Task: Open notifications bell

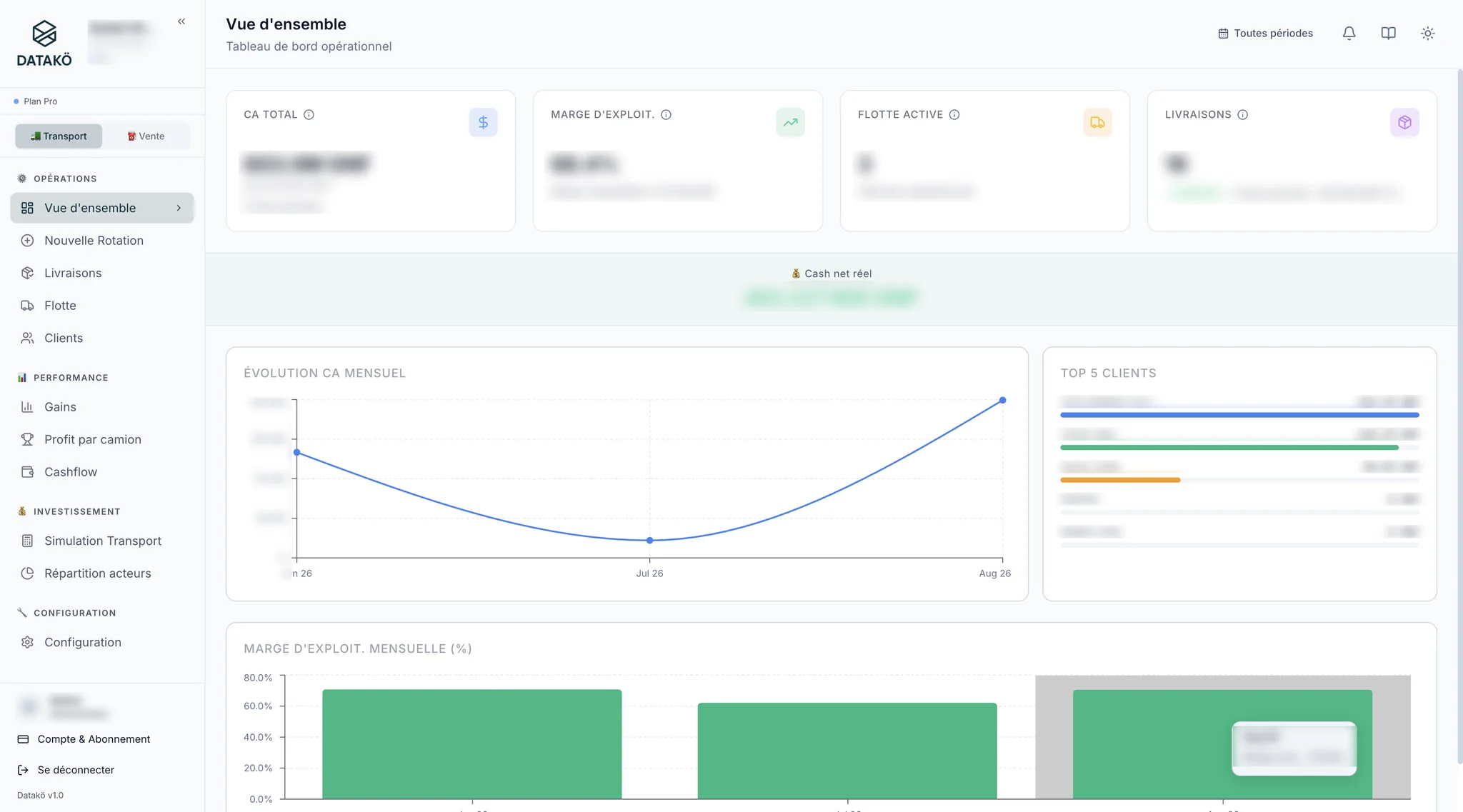Action: click(1349, 33)
